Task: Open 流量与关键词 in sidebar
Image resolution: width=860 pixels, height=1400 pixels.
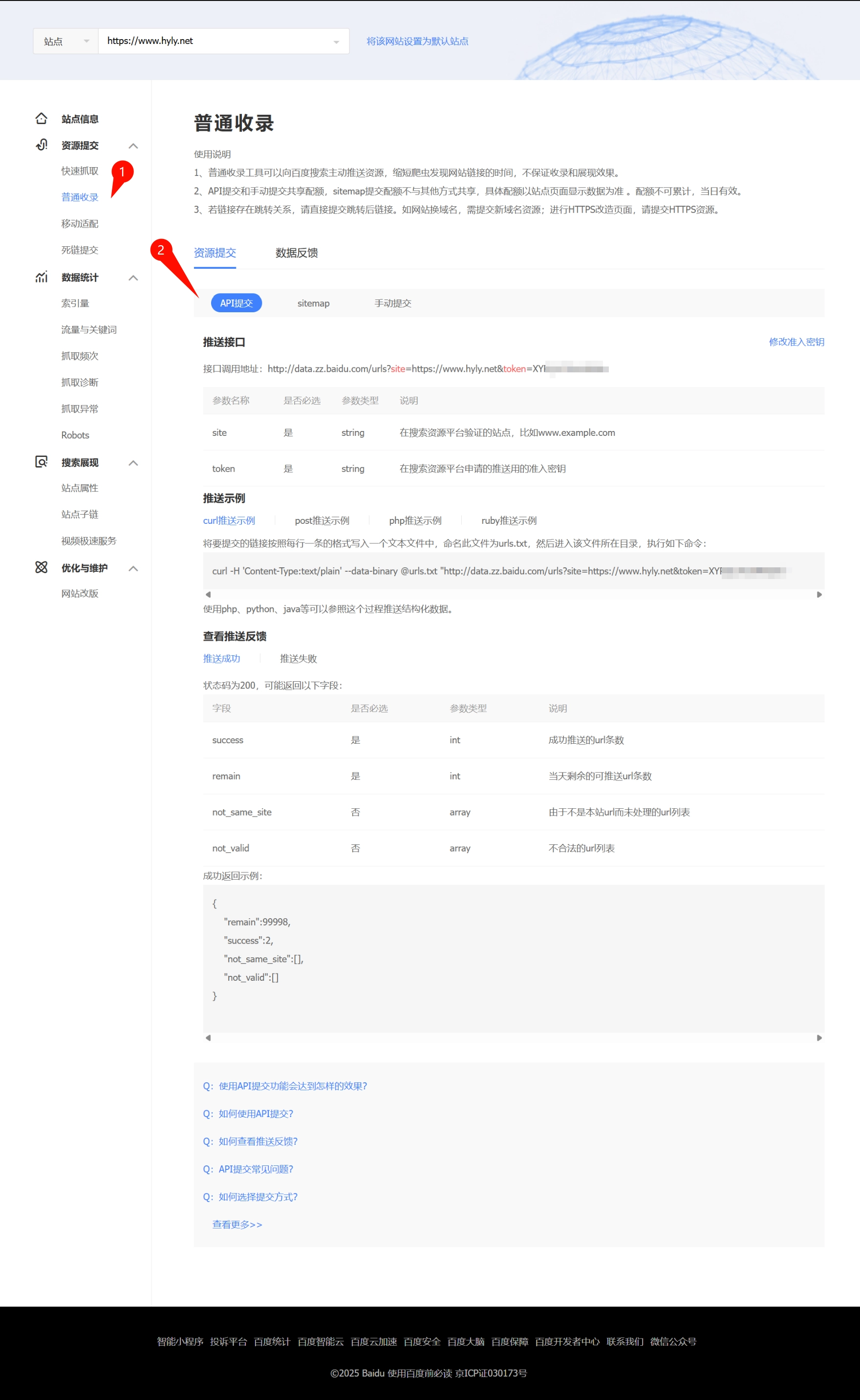Action: point(89,330)
